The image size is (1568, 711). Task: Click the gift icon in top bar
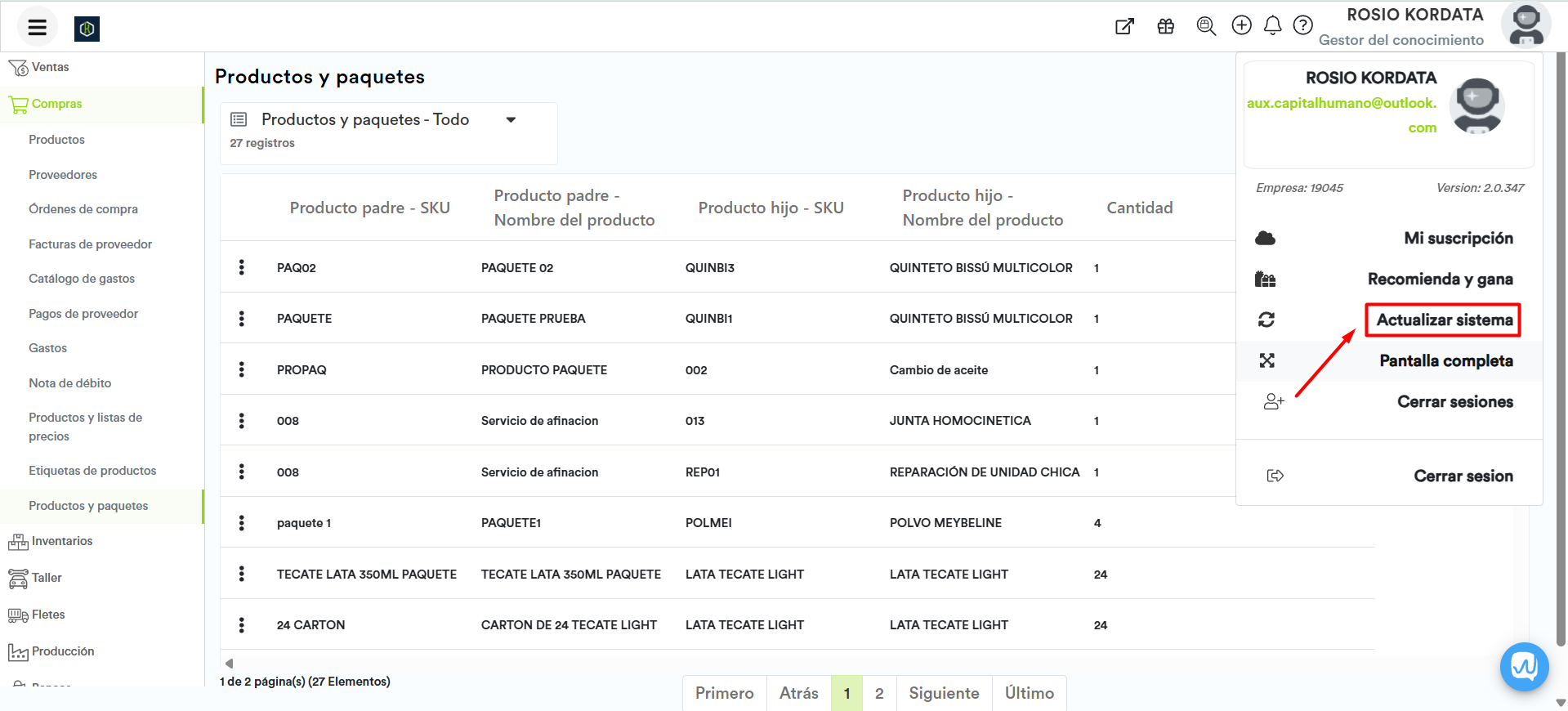1165,26
